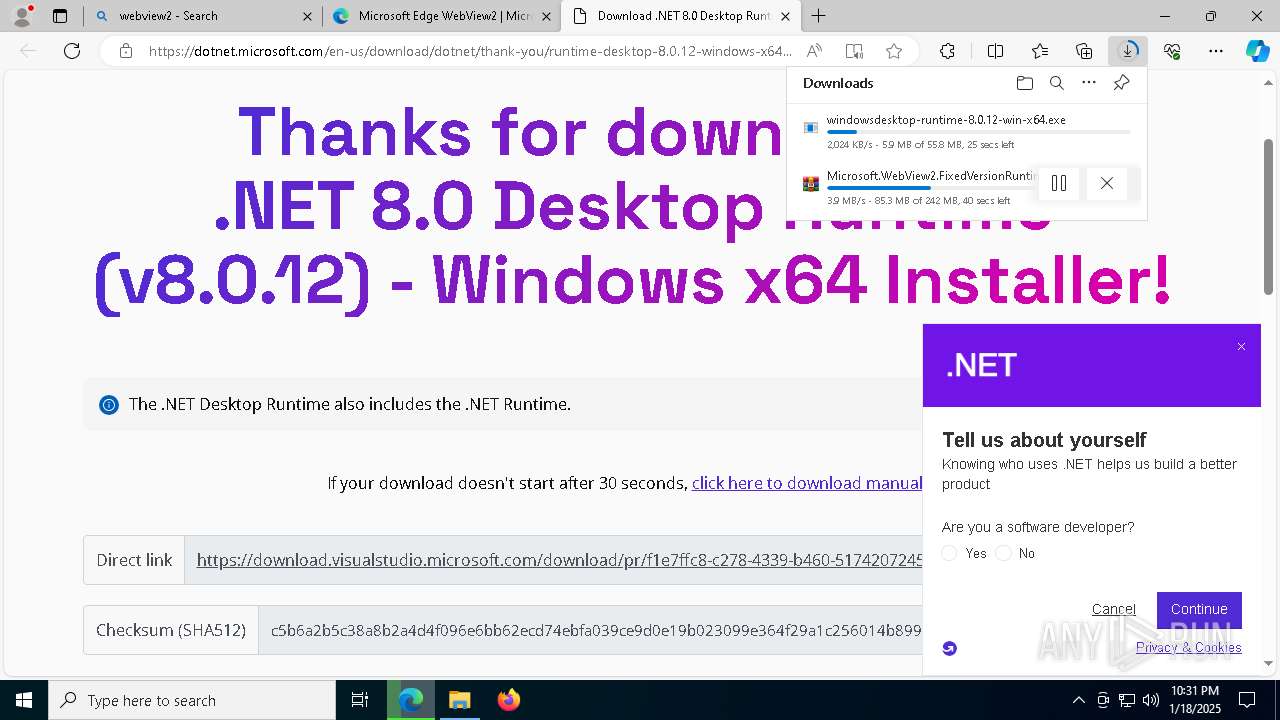Open the notification center
Image resolution: width=1280 pixels, height=720 pixels.
tap(1247, 700)
